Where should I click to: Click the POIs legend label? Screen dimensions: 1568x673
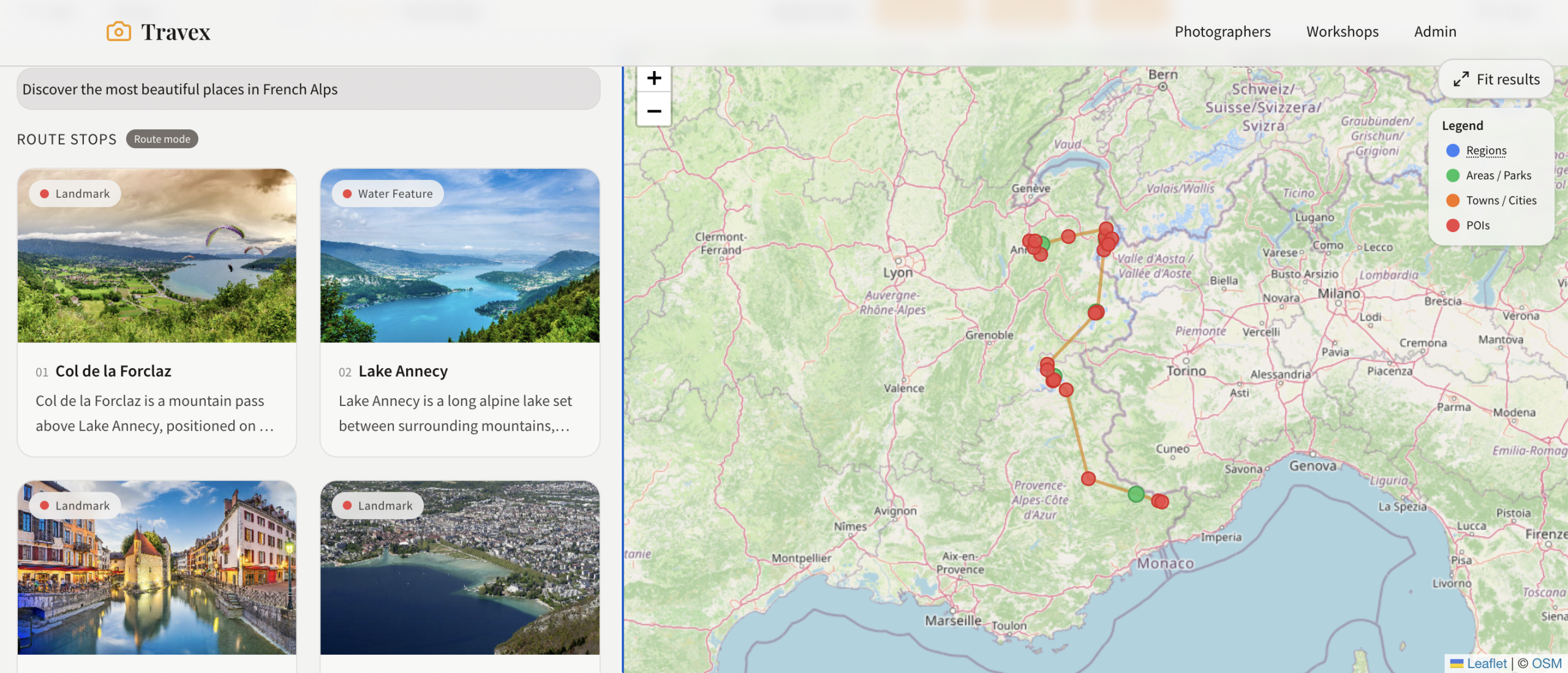[x=1477, y=226]
